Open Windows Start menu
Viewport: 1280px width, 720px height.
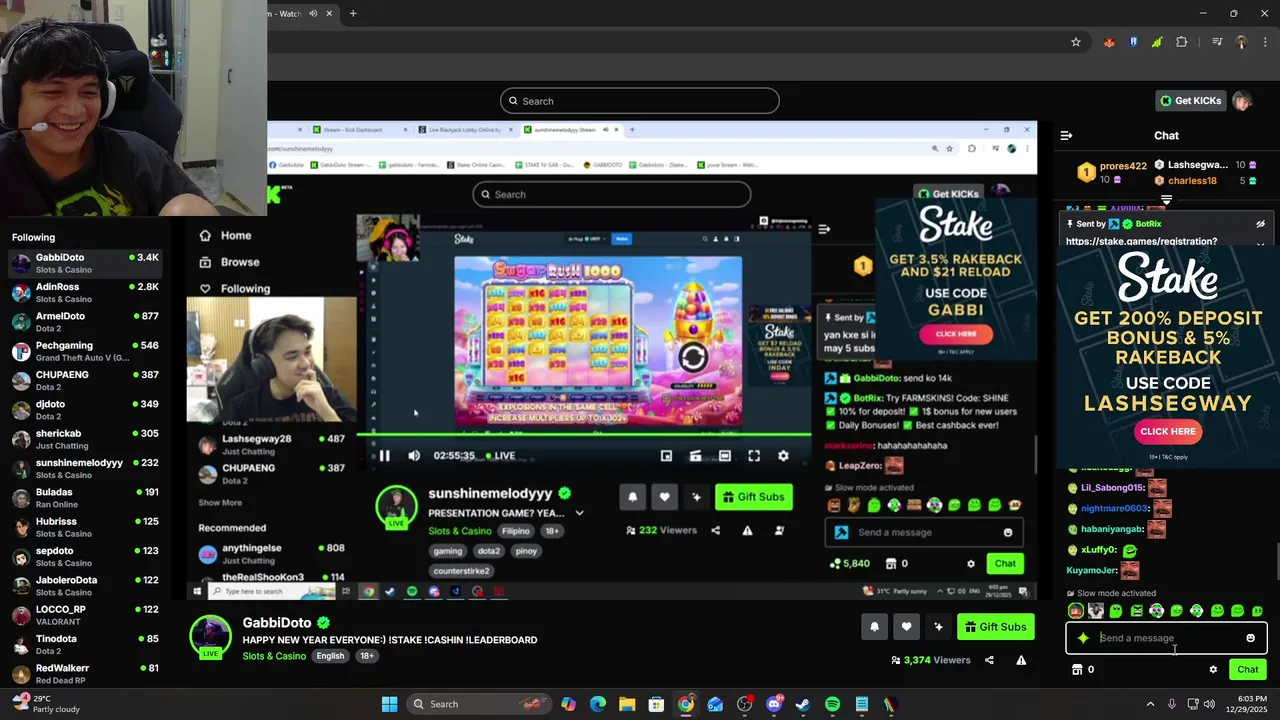pos(390,704)
